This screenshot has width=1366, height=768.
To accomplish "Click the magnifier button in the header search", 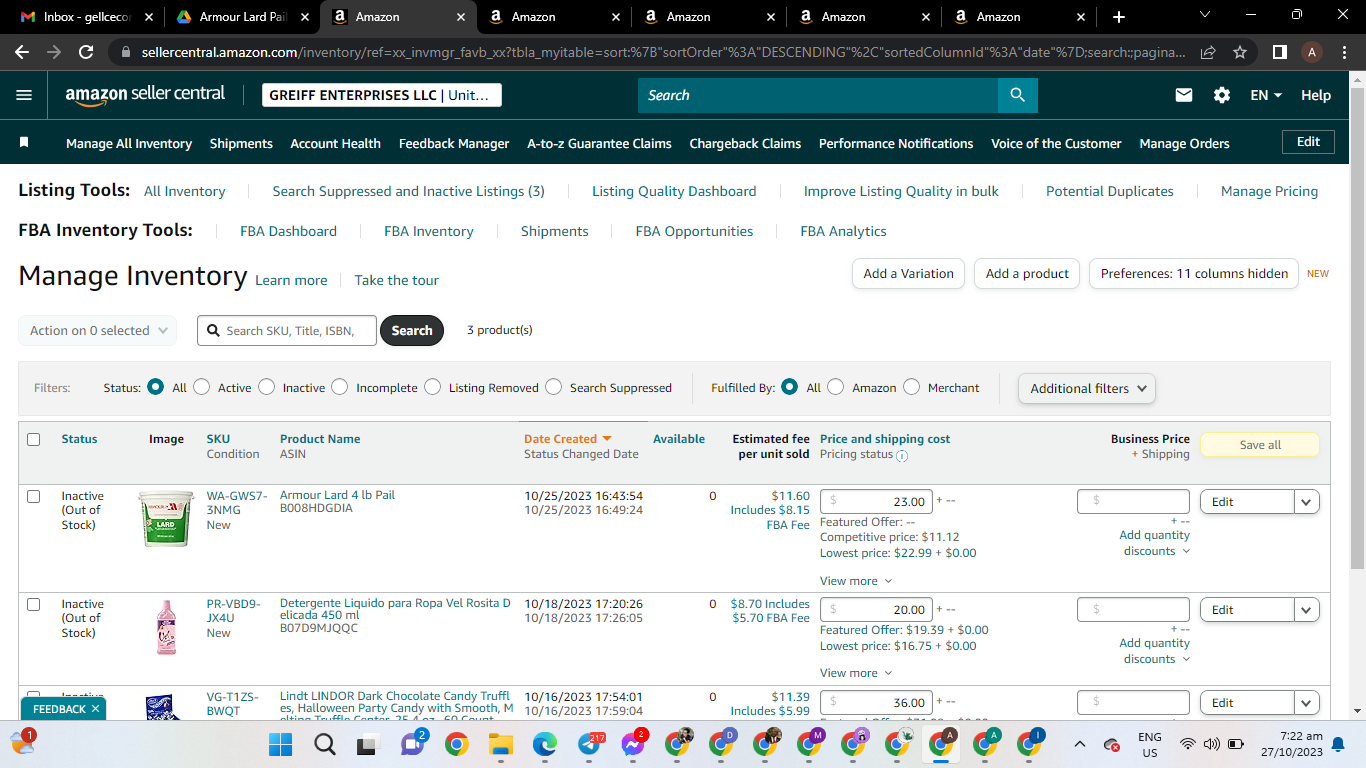I will coord(1017,95).
